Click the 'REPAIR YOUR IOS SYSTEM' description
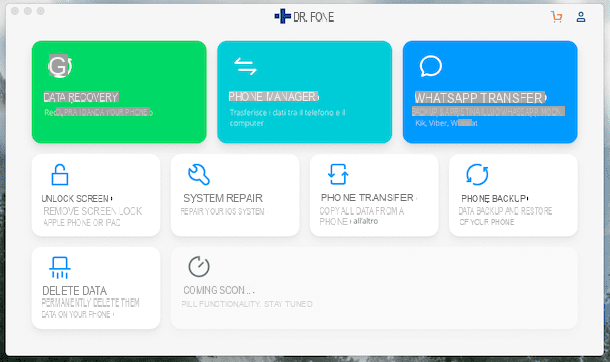Screen dimensions: 610x362 coord(223,212)
